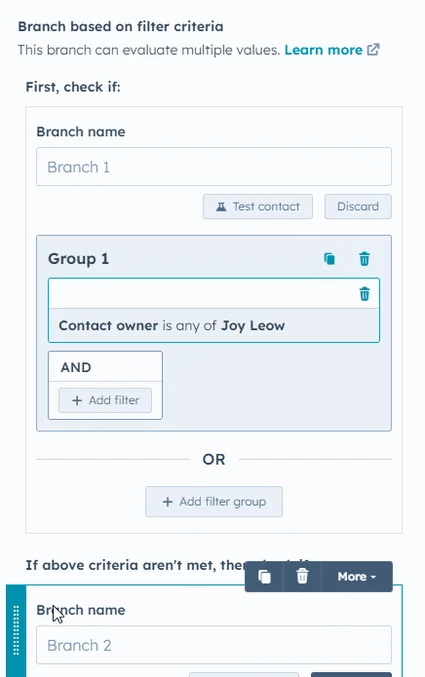Clone the branch using the floating toolbar copy icon
Viewport: 425px width, 677px height.
tap(264, 576)
